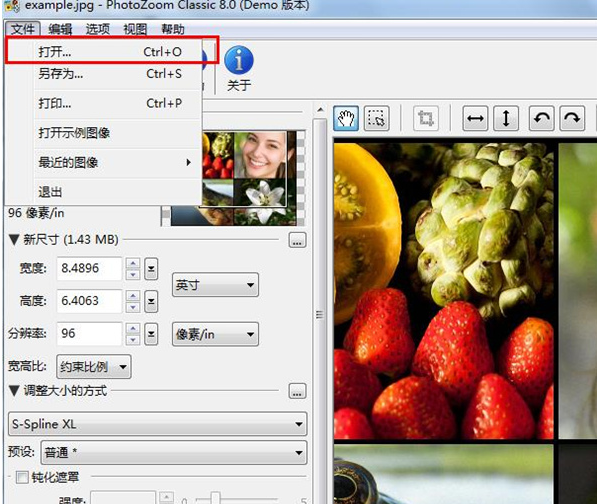Flip image vertically

(506, 118)
